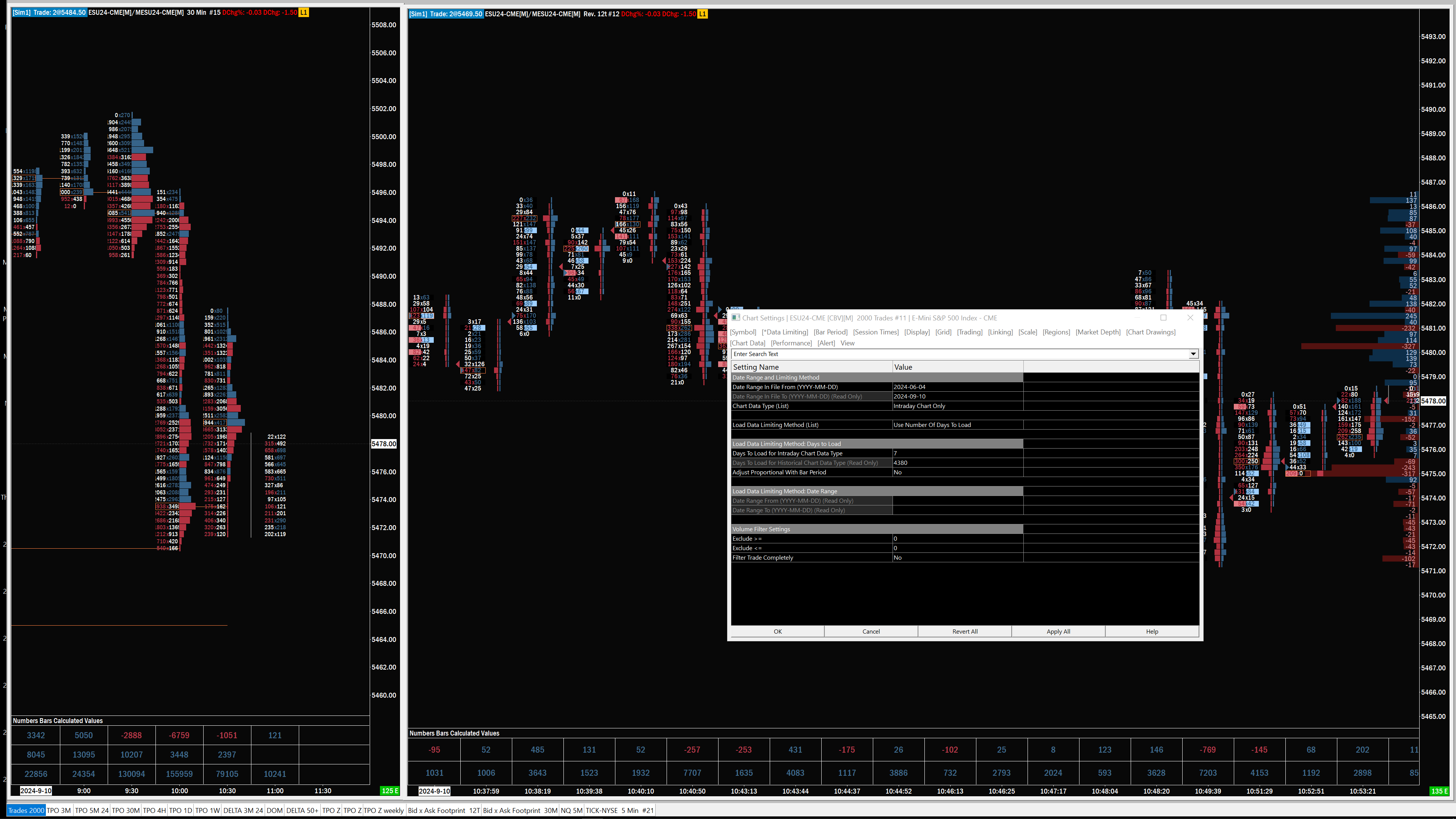Click the yellow L1 badge on 30 Min chart

303,13
